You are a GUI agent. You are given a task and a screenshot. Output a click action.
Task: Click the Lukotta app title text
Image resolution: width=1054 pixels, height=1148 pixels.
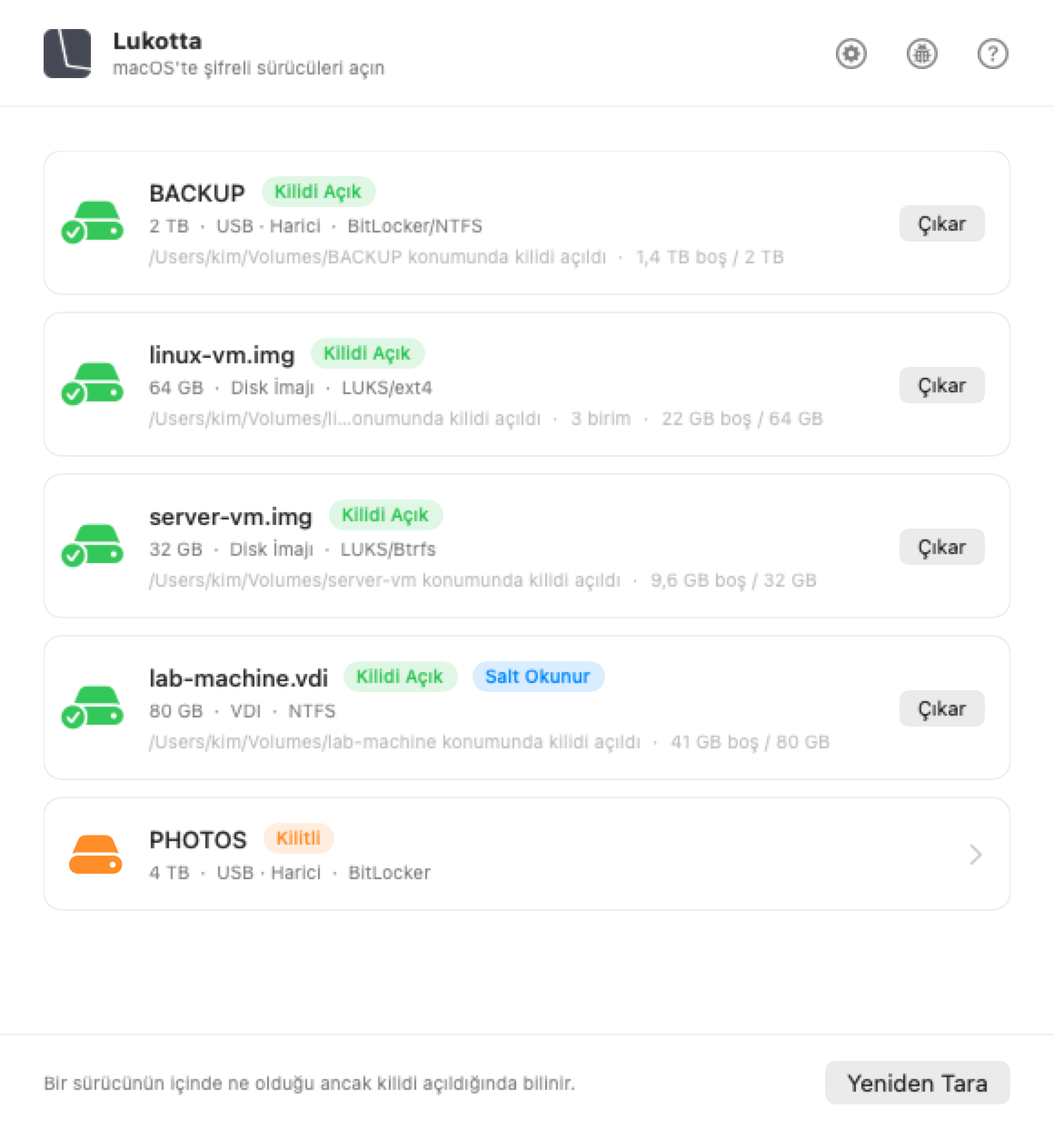pyautogui.click(x=157, y=41)
